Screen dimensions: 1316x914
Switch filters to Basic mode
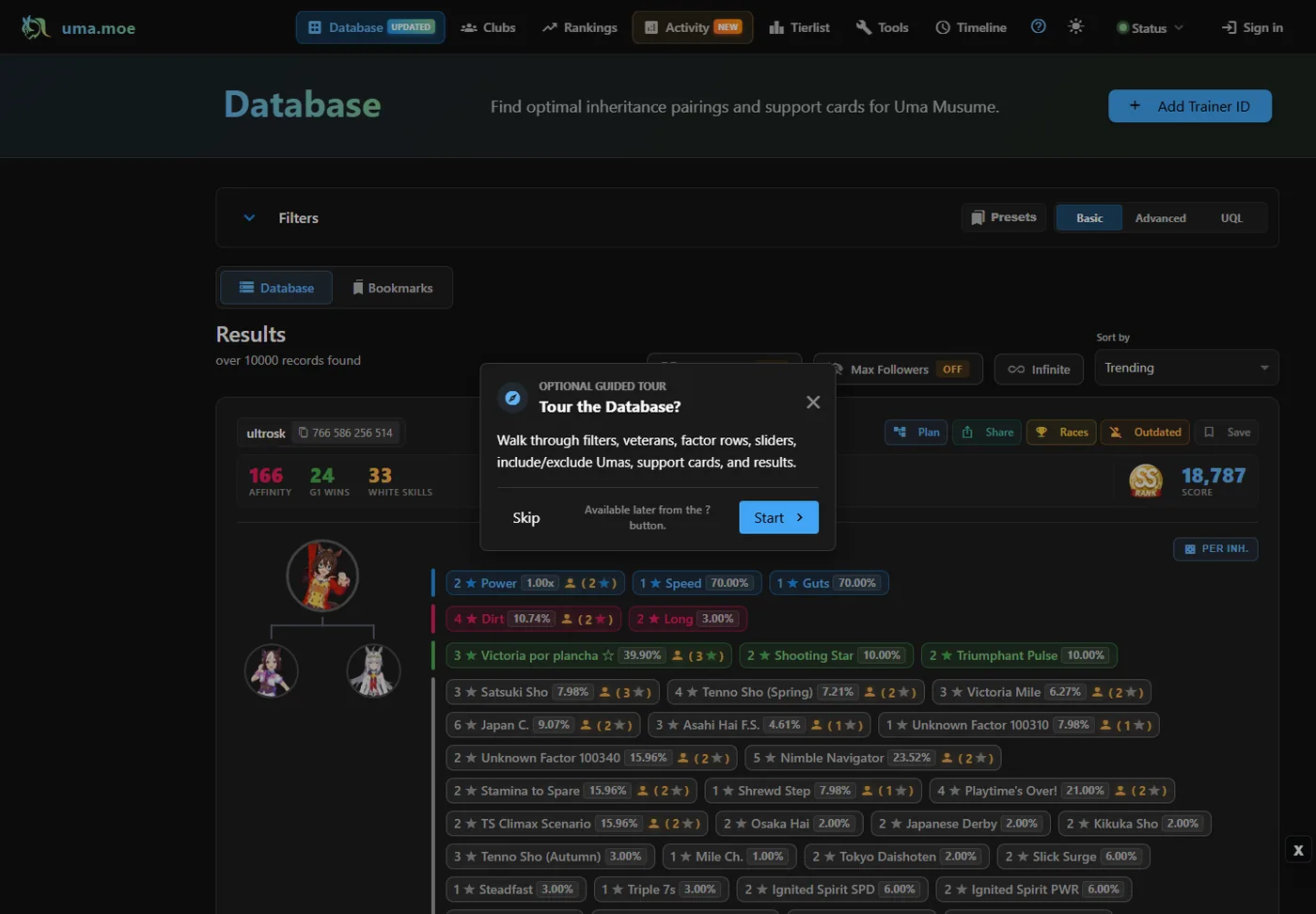1089,218
